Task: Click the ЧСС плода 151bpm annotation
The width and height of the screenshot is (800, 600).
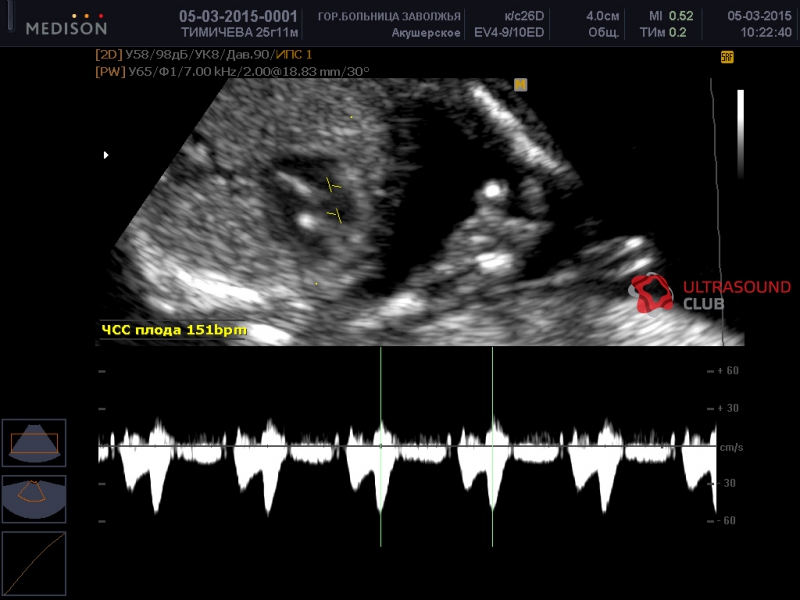Action: point(173,330)
